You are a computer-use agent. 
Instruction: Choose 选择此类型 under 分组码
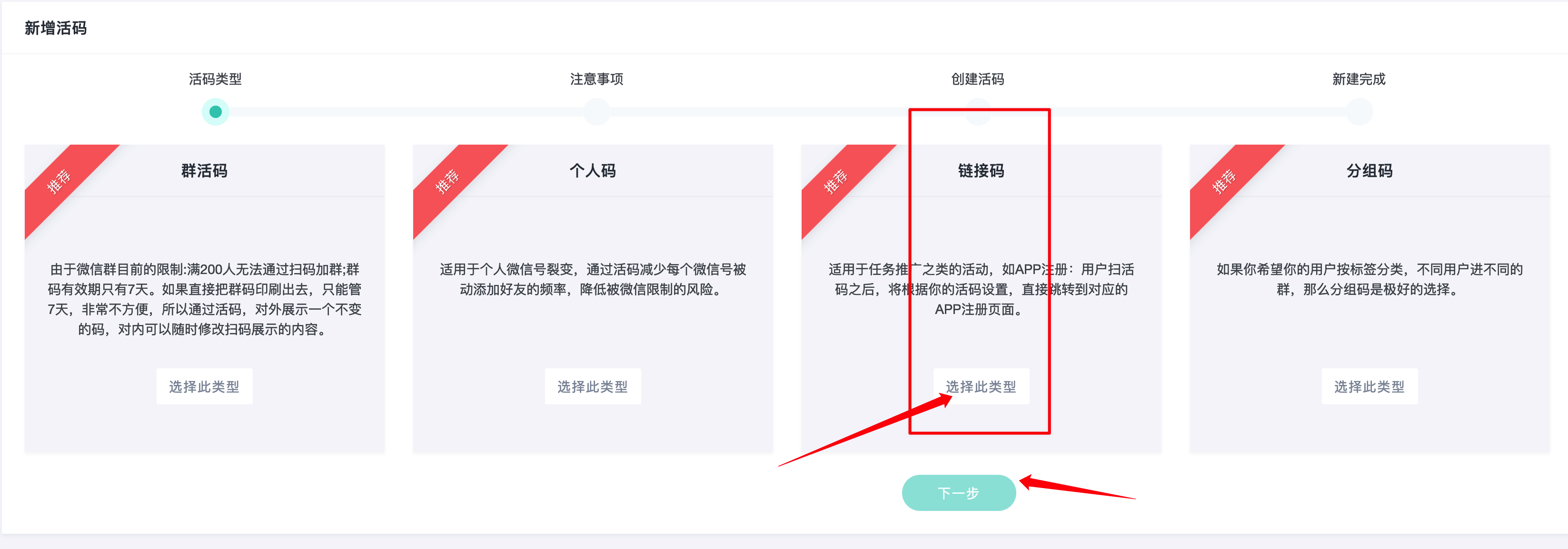click(1370, 386)
